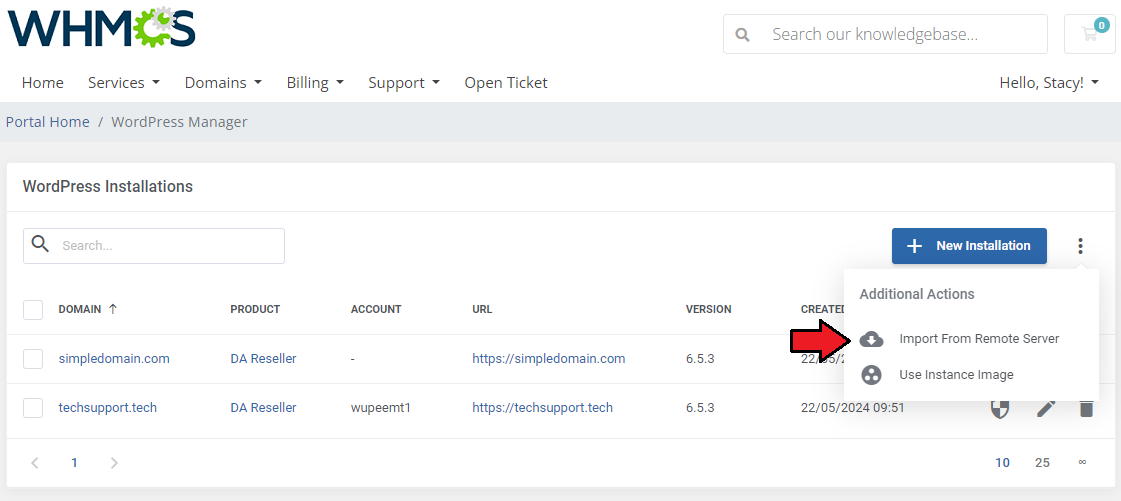
Task: Click the Use Instance Image icon
Action: pos(871,374)
